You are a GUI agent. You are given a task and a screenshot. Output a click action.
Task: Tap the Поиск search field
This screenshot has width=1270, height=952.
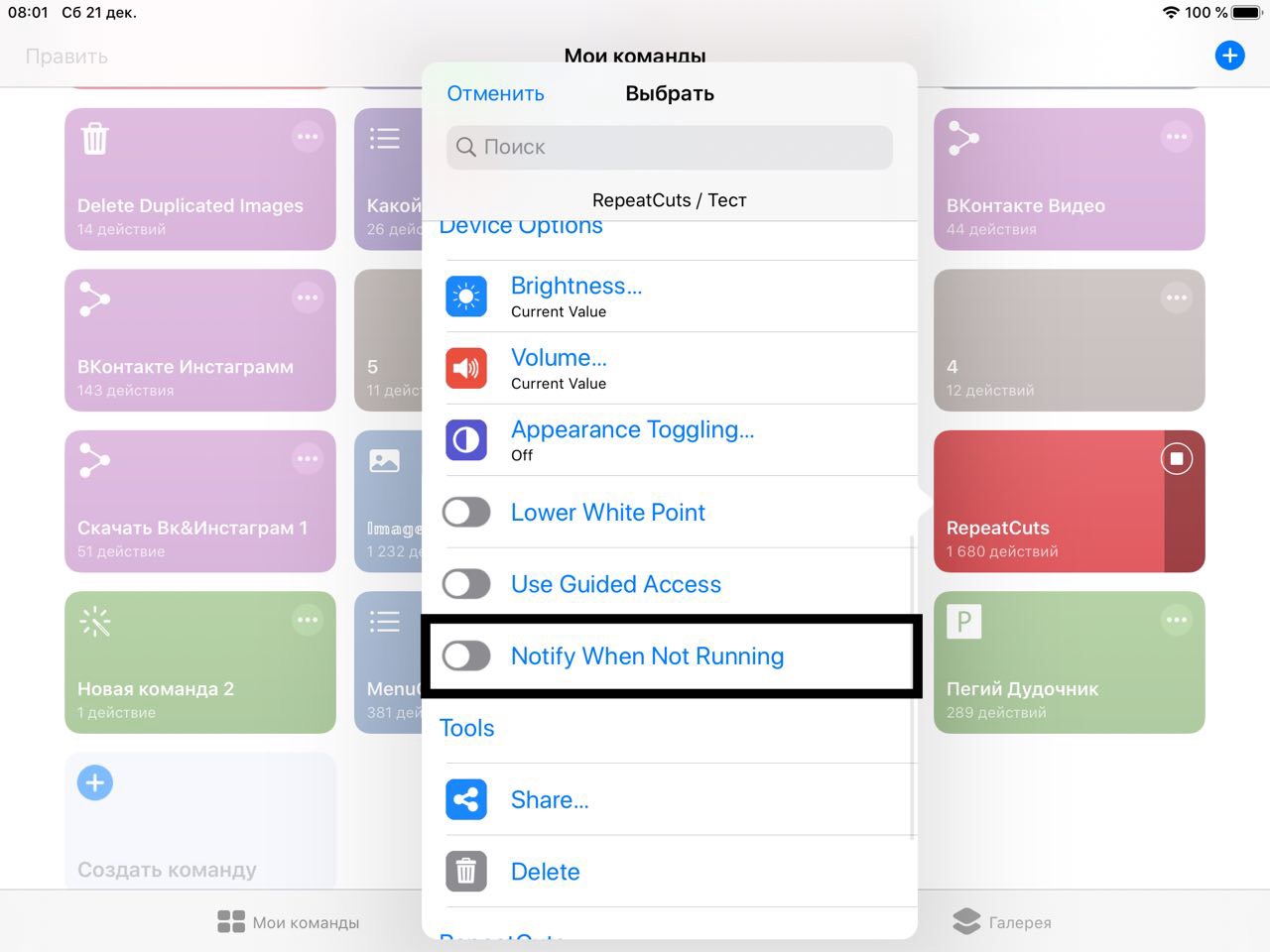(670, 147)
